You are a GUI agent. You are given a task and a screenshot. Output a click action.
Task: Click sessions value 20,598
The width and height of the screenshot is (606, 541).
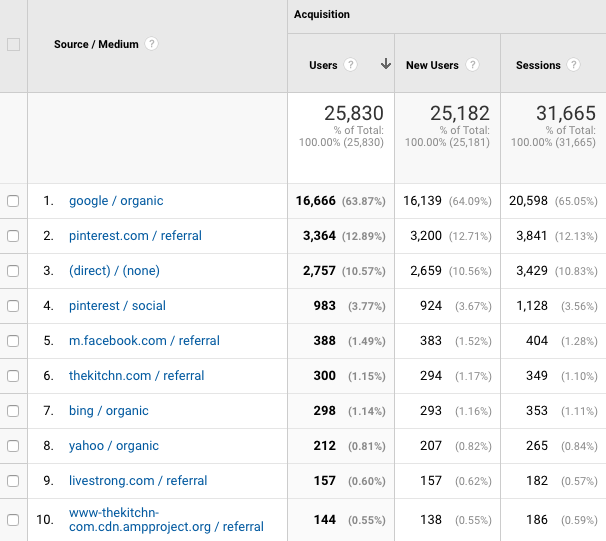(x=528, y=201)
